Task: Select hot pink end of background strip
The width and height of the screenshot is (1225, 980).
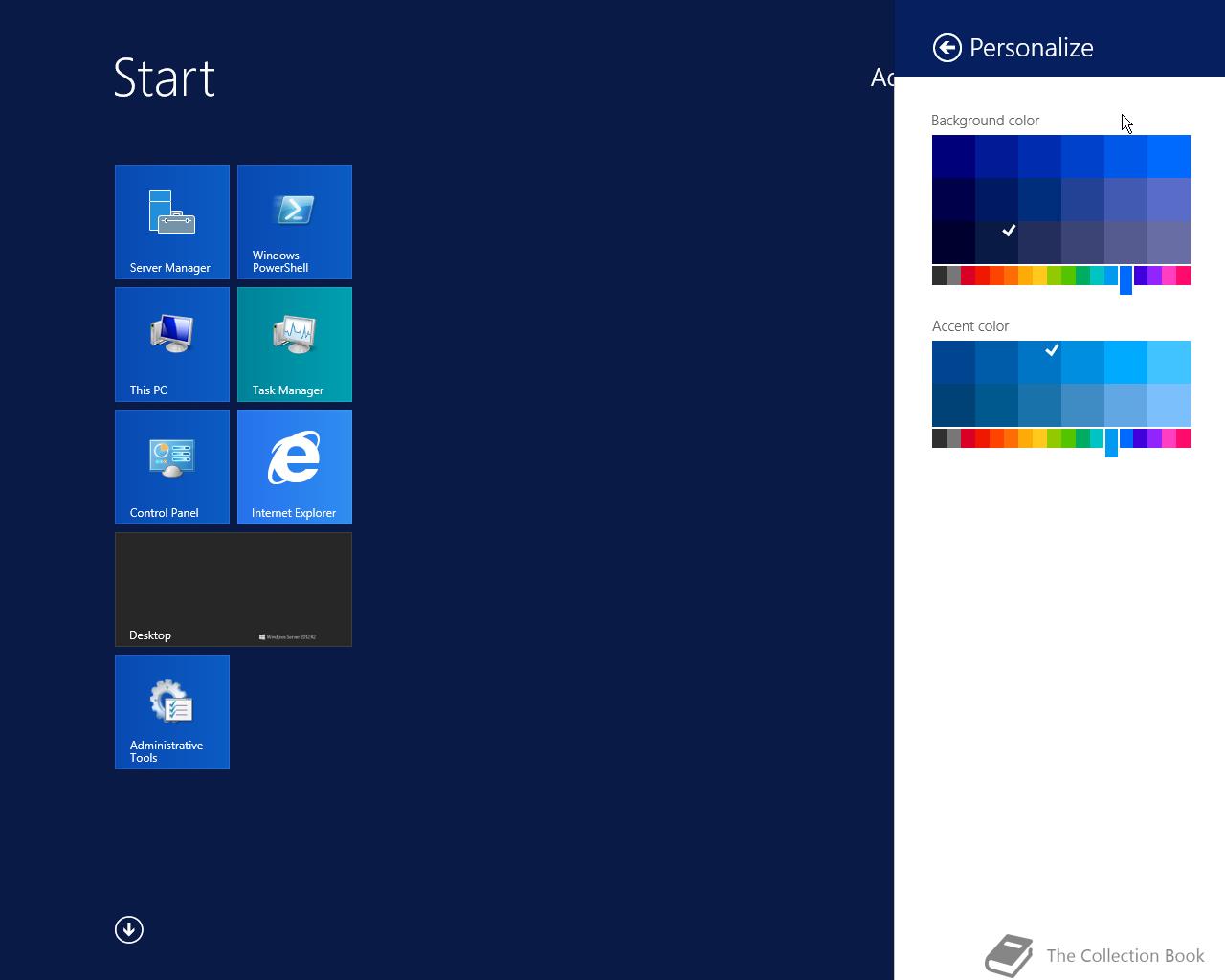Action: [1183, 276]
